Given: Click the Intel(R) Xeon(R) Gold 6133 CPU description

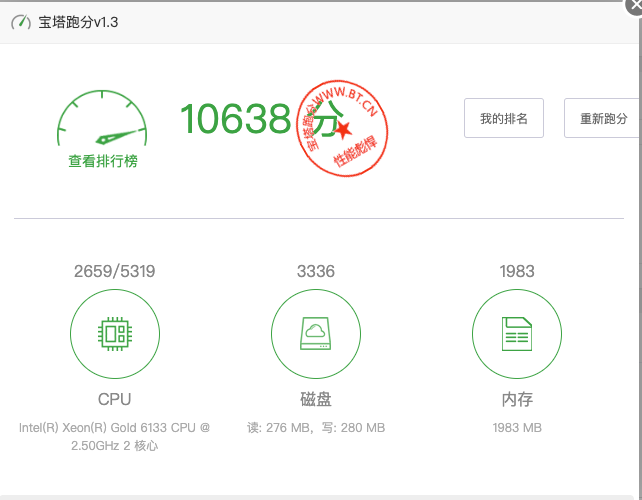Looking at the screenshot, I should click(115, 437).
